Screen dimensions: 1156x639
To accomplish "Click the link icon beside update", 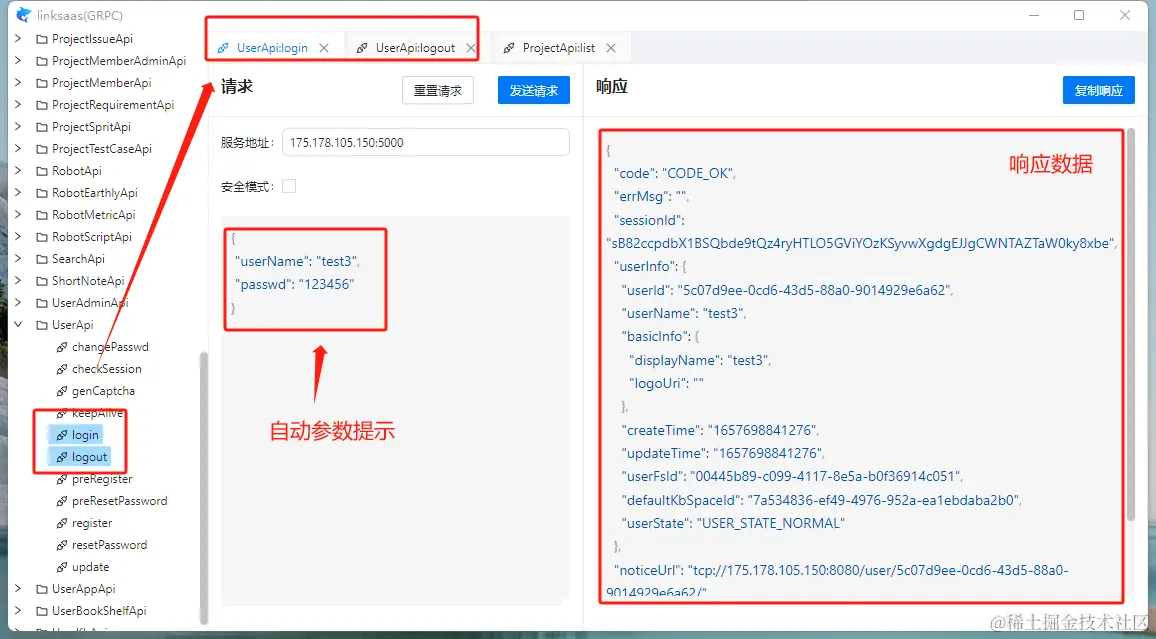I will click(x=62, y=568).
